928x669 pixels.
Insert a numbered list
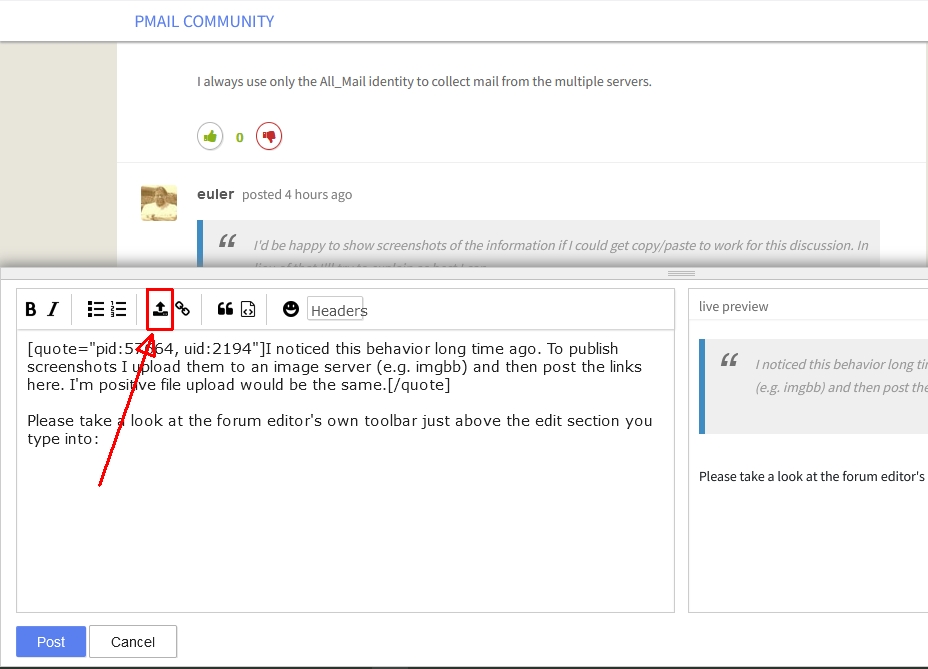coord(119,310)
